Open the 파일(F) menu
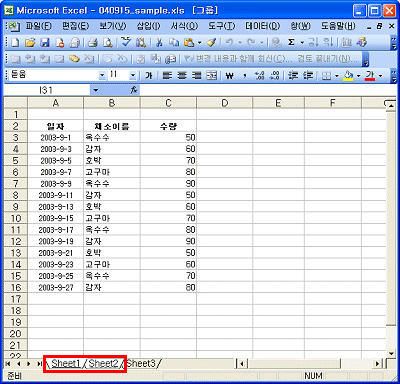 click(x=39, y=26)
